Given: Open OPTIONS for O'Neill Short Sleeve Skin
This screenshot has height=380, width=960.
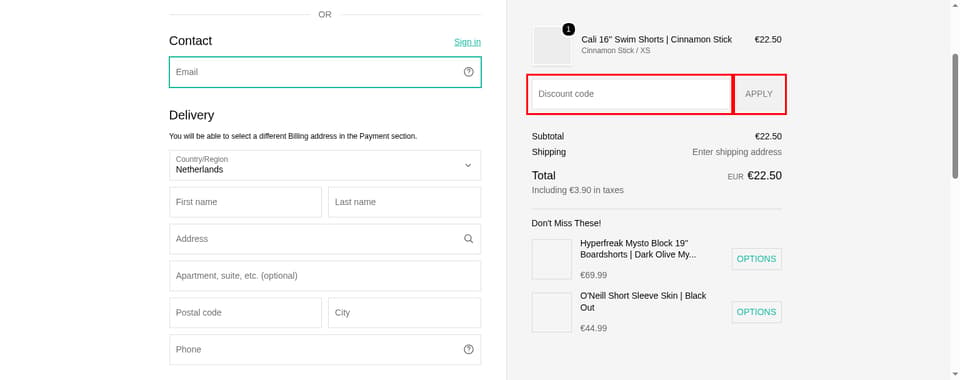Looking at the screenshot, I should coord(756,312).
